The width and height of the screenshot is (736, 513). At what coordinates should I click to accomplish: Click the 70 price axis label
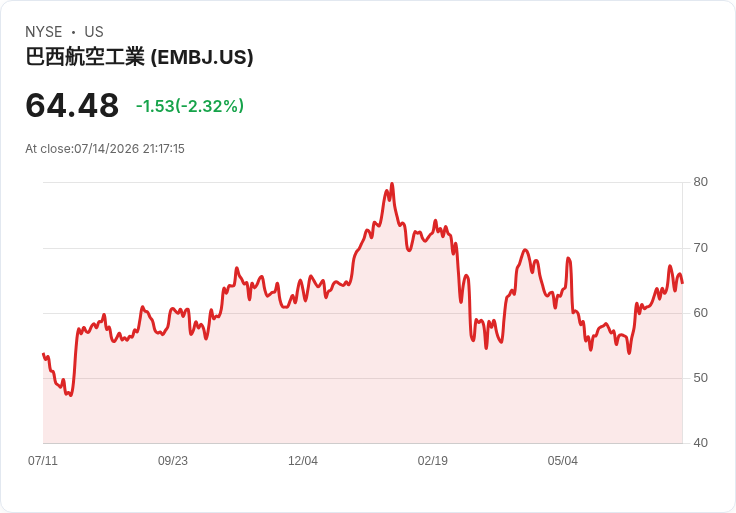click(x=700, y=248)
